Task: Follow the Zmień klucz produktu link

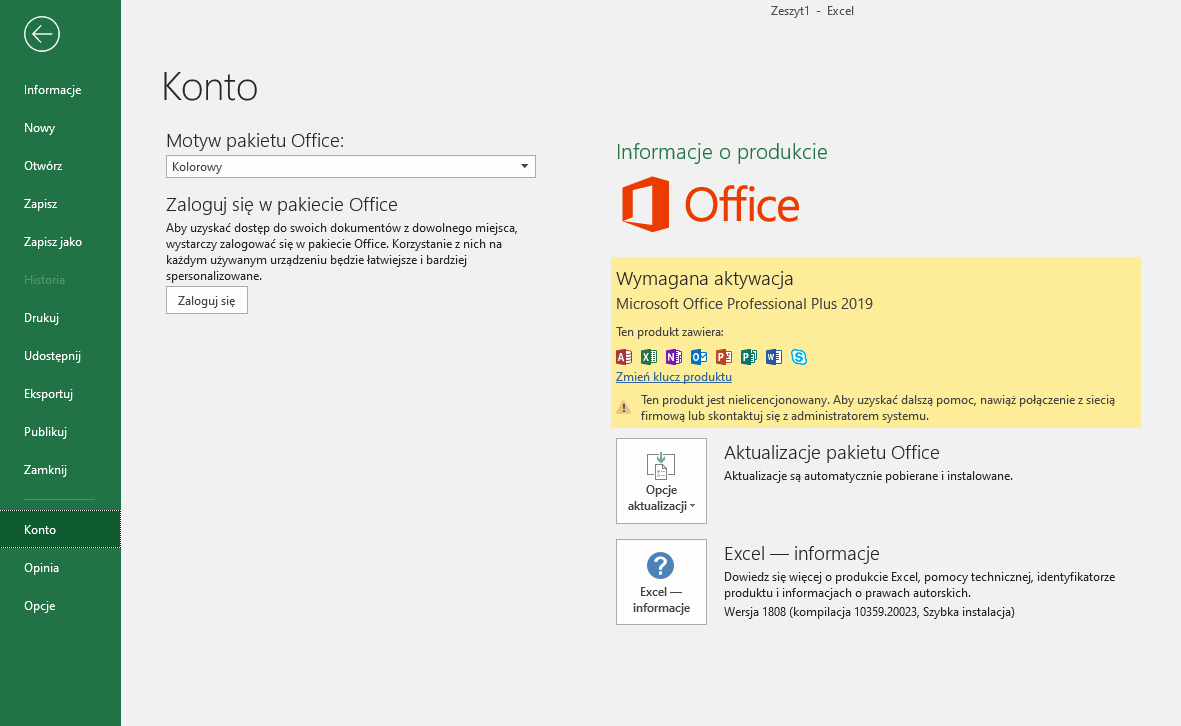Action: (673, 377)
